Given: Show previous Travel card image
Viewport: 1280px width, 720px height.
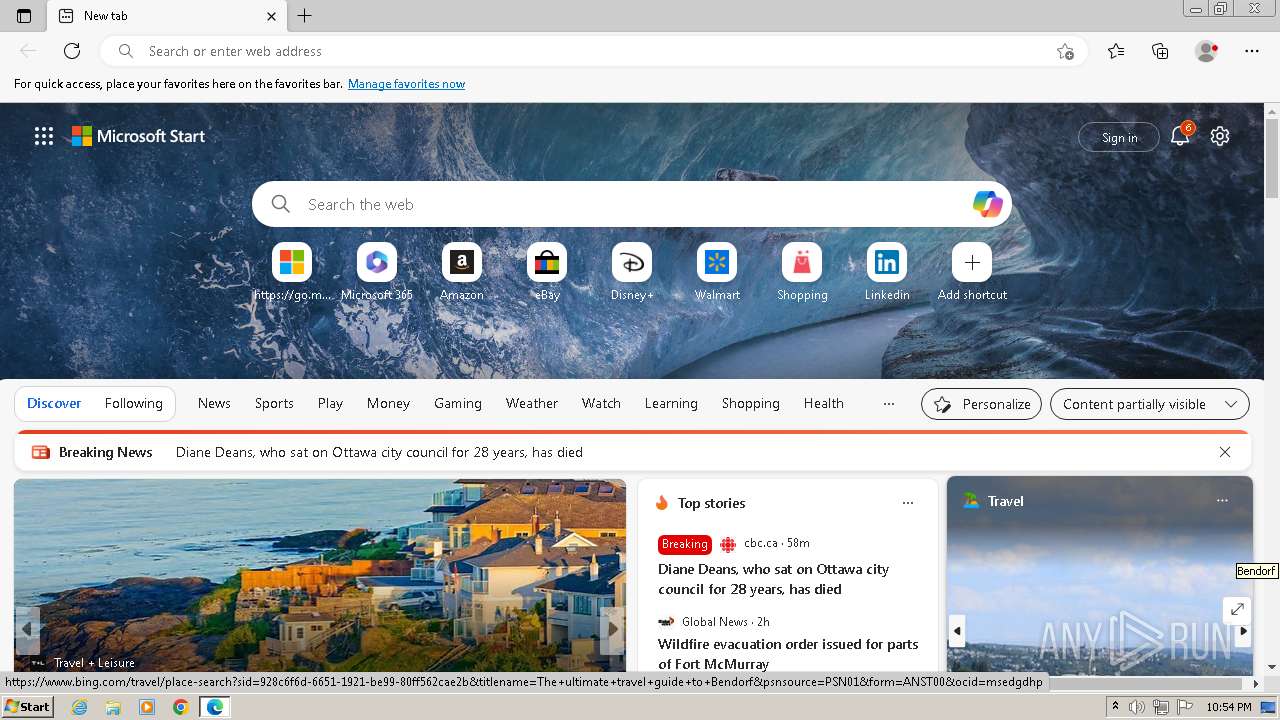Looking at the screenshot, I should tap(957, 631).
